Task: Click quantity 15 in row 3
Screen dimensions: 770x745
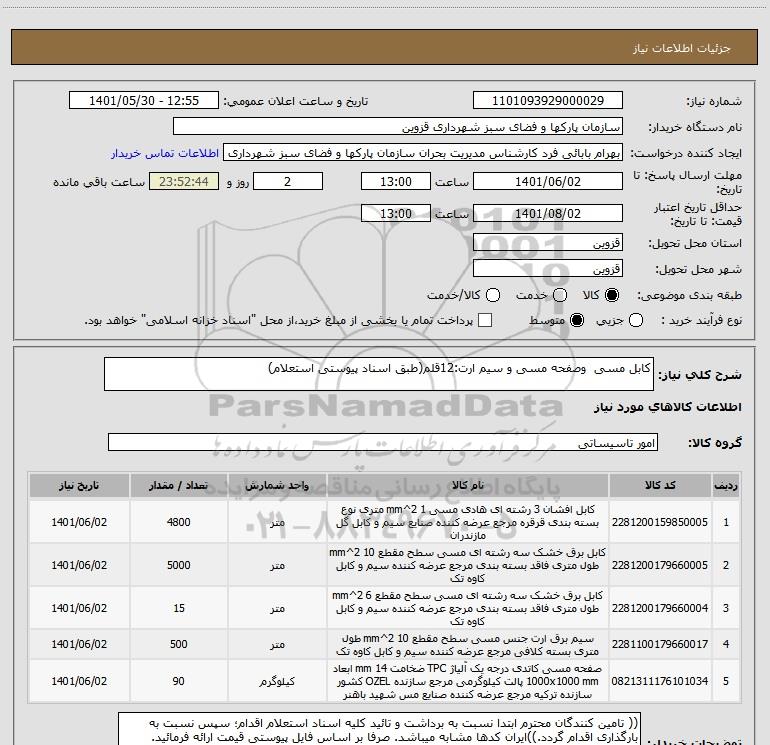Action: [x=179, y=608]
